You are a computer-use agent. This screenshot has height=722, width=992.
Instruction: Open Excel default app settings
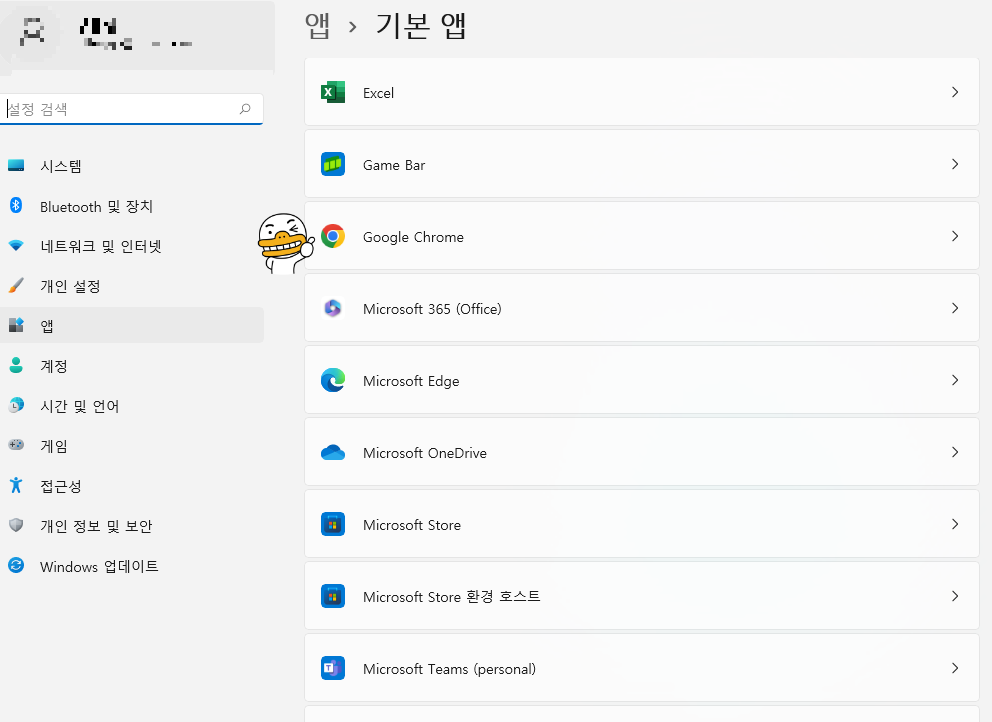pos(642,92)
